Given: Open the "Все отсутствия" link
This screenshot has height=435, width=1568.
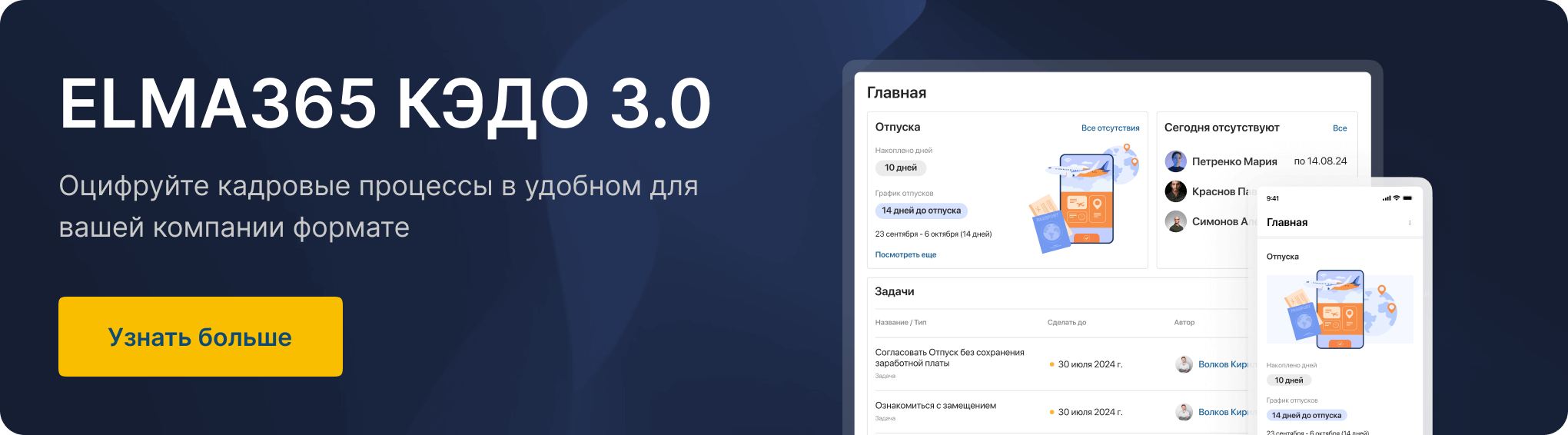Looking at the screenshot, I should (1110, 128).
